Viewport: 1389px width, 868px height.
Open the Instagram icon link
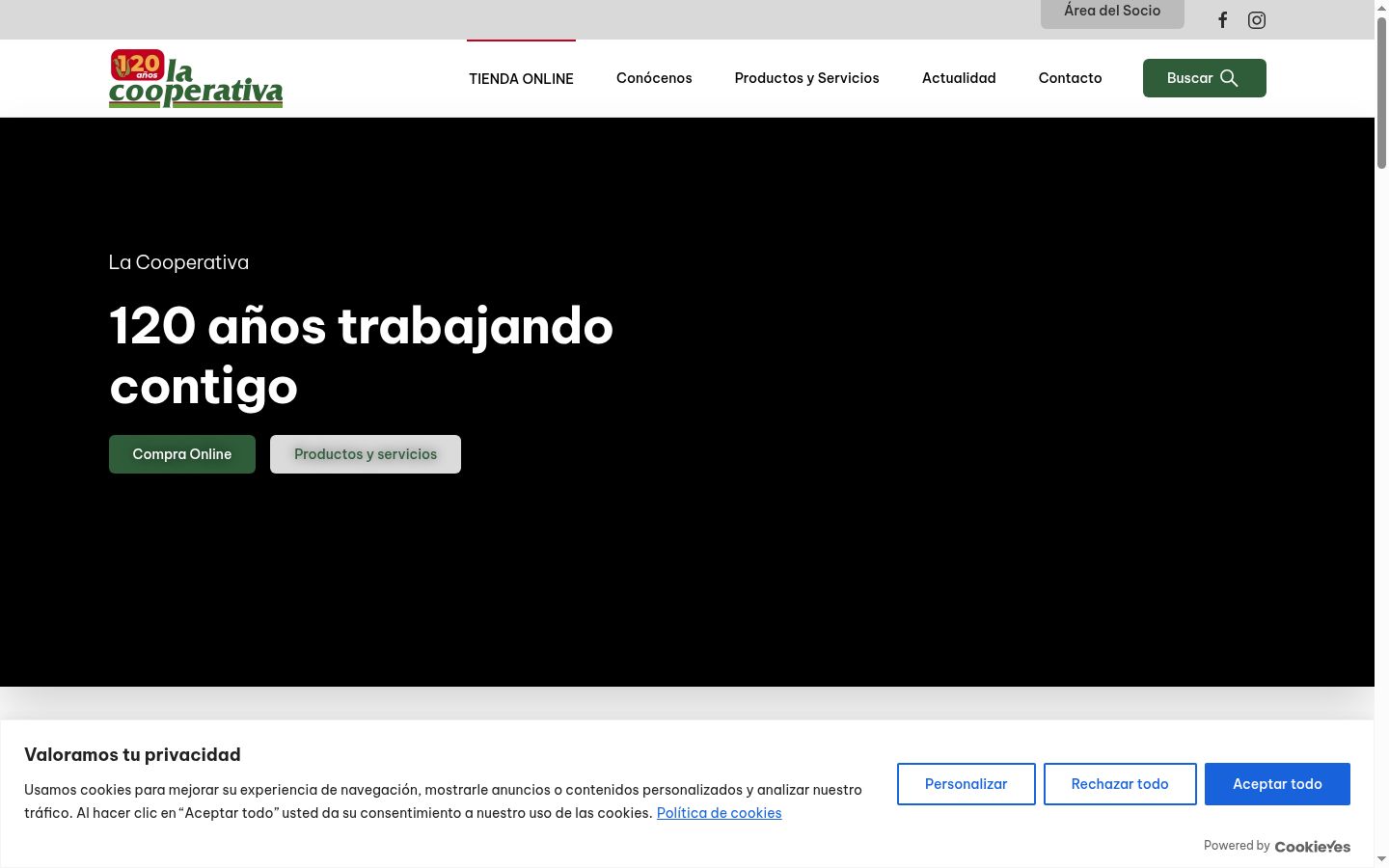point(1257,20)
